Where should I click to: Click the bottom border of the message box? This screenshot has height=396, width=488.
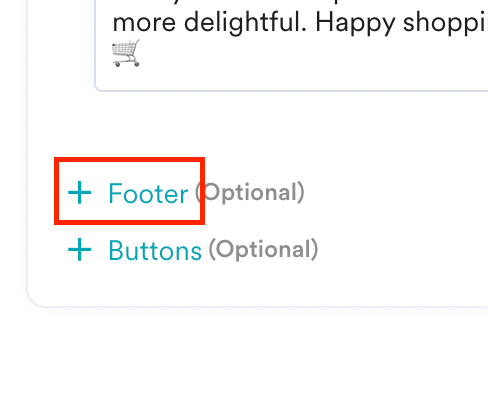click(x=291, y=90)
